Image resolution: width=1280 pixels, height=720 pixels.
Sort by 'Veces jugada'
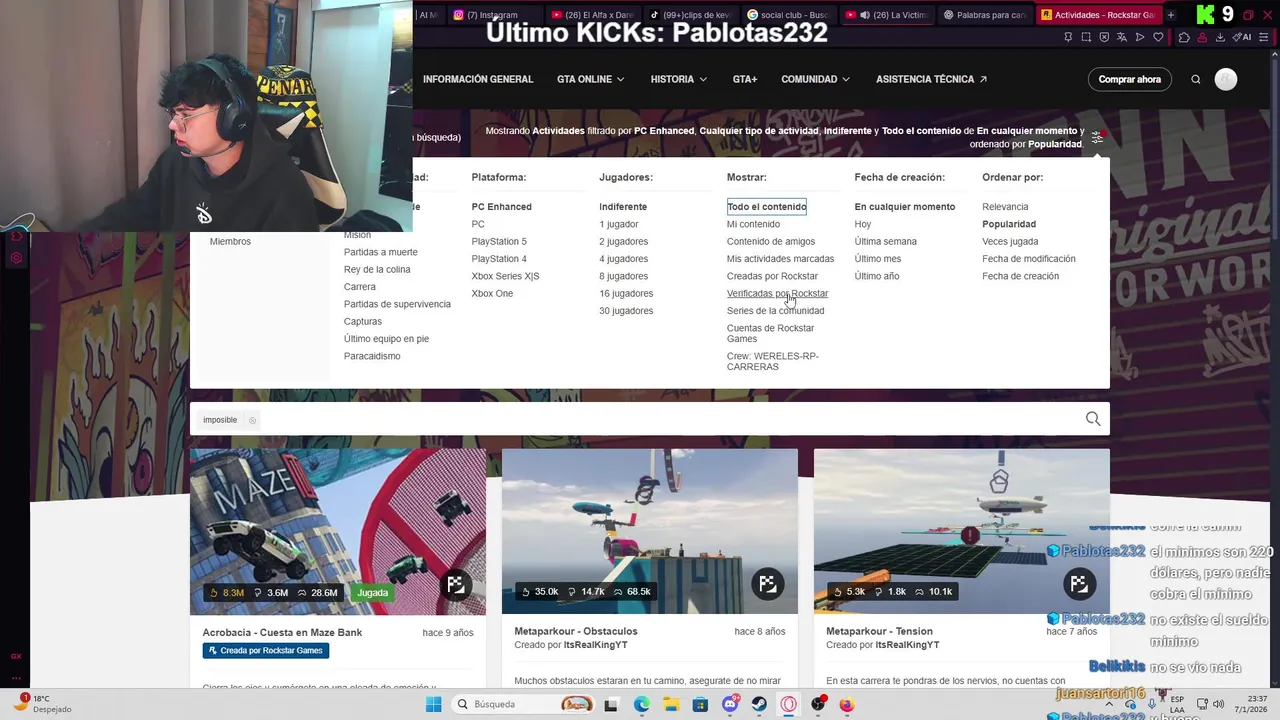tap(1010, 242)
